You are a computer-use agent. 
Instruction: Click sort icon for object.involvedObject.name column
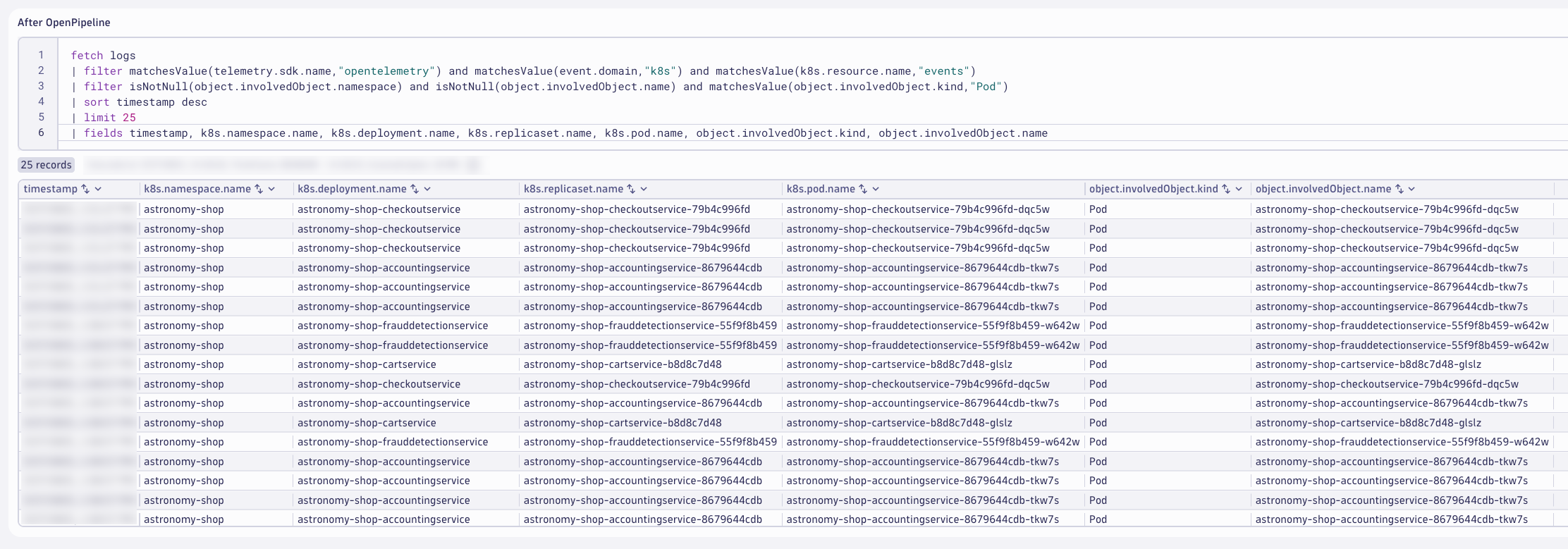[1399, 189]
